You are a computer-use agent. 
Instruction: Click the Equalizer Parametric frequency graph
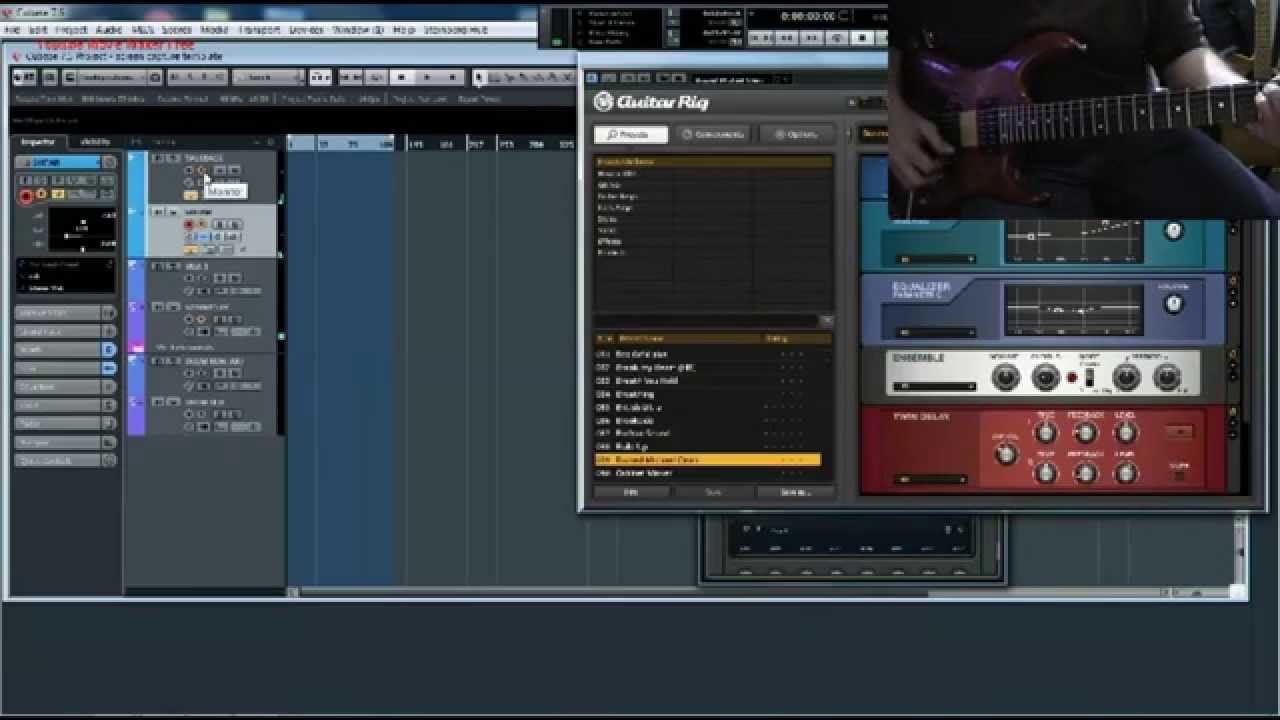[x=1073, y=311]
